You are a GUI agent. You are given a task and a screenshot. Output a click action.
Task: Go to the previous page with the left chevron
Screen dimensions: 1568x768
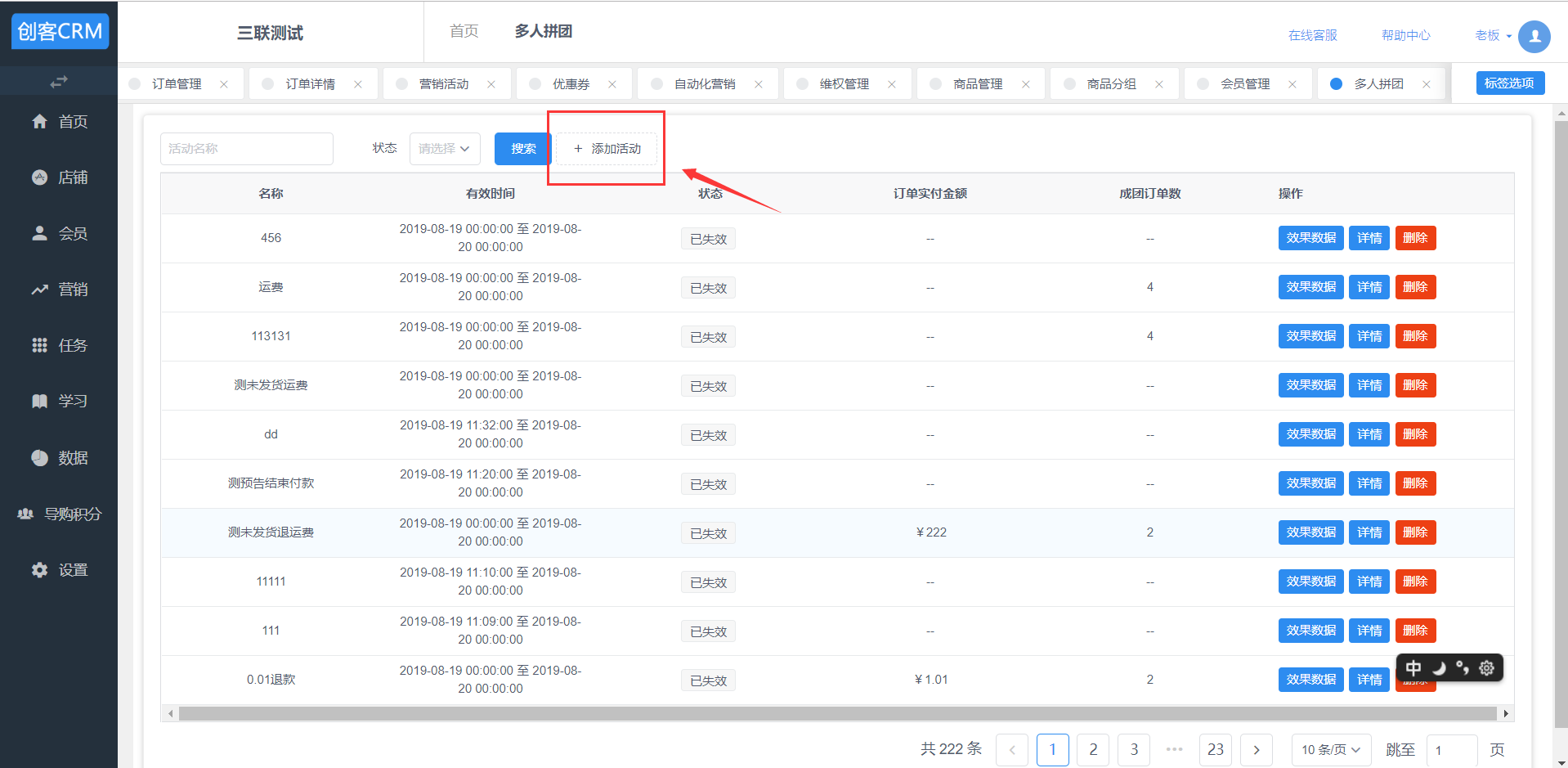pyautogui.click(x=1012, y=750)
